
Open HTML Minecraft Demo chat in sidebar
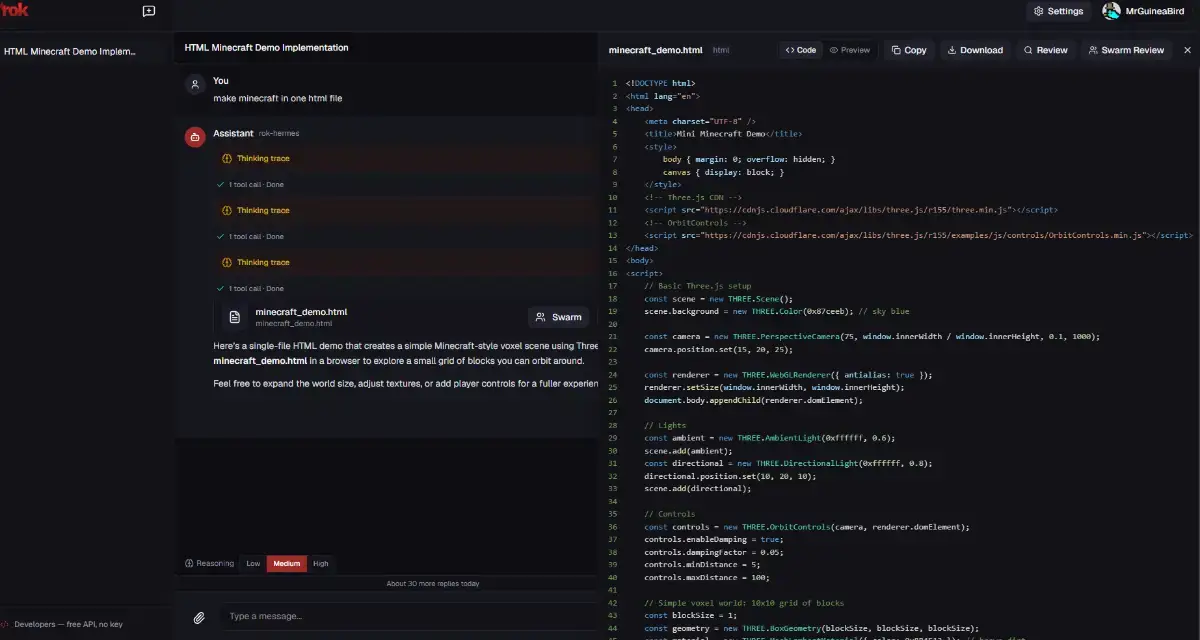pyautogui.click(x=70, y=51)
